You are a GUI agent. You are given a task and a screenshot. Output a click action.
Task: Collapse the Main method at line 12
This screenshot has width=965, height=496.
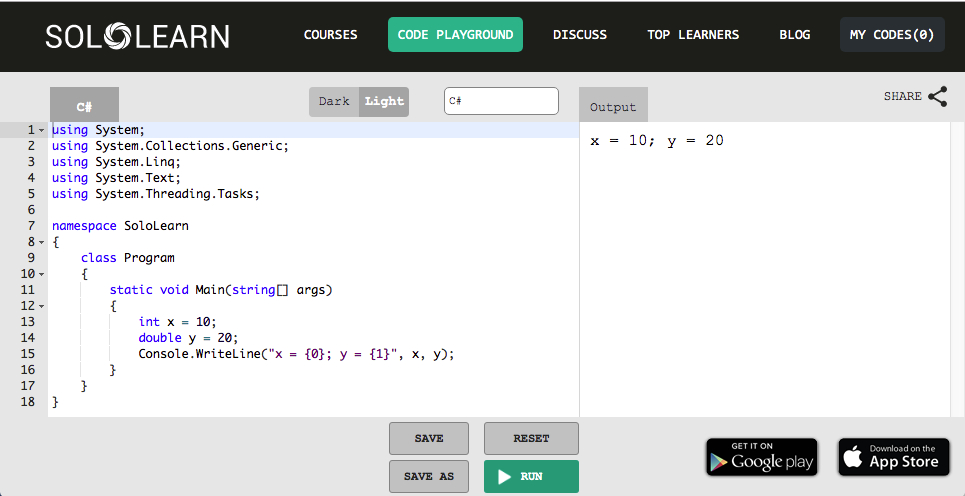point(41,306)
